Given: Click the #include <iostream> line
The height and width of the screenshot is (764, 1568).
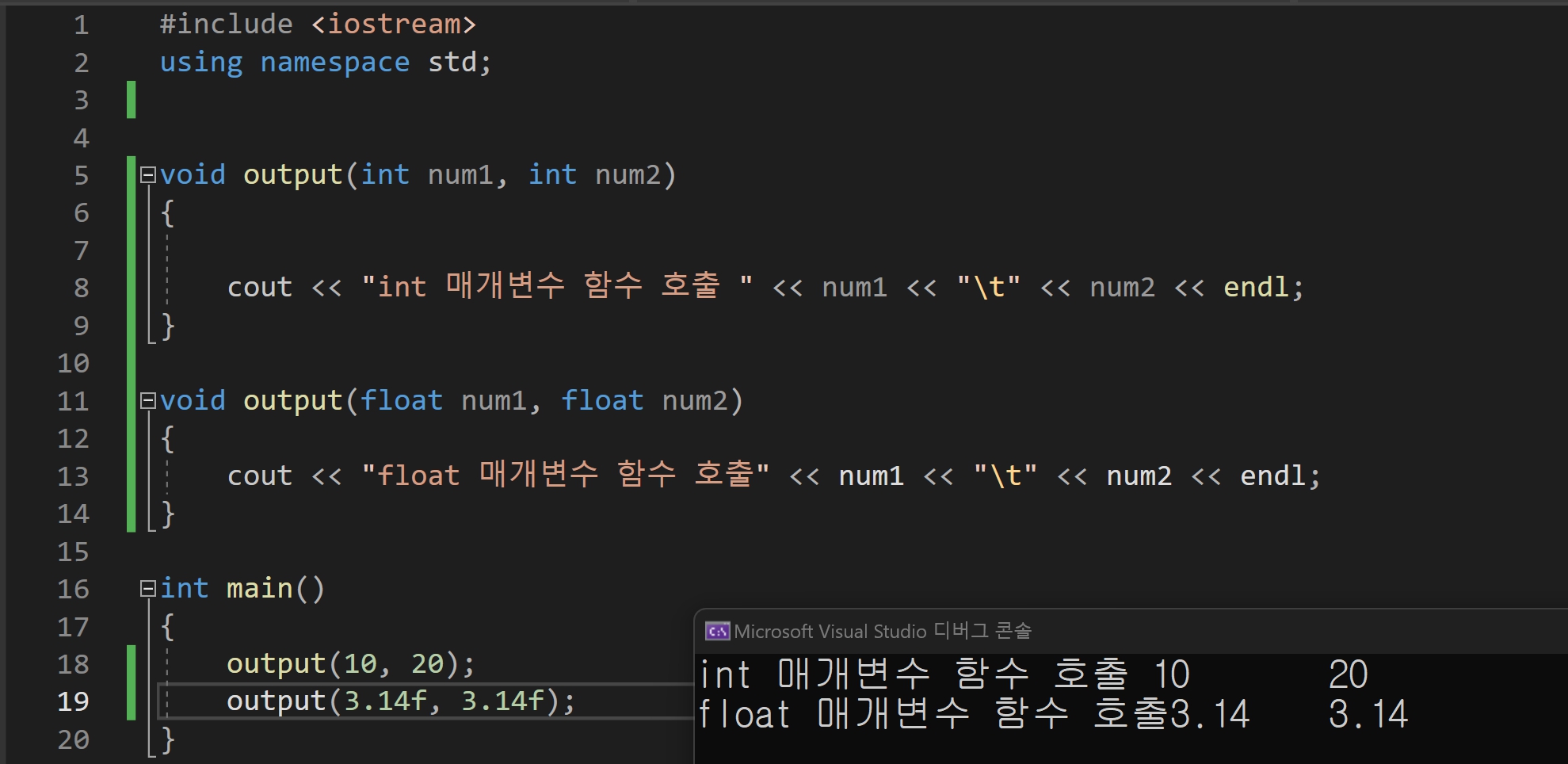Looking at the screenshot, I should [318, 25].
